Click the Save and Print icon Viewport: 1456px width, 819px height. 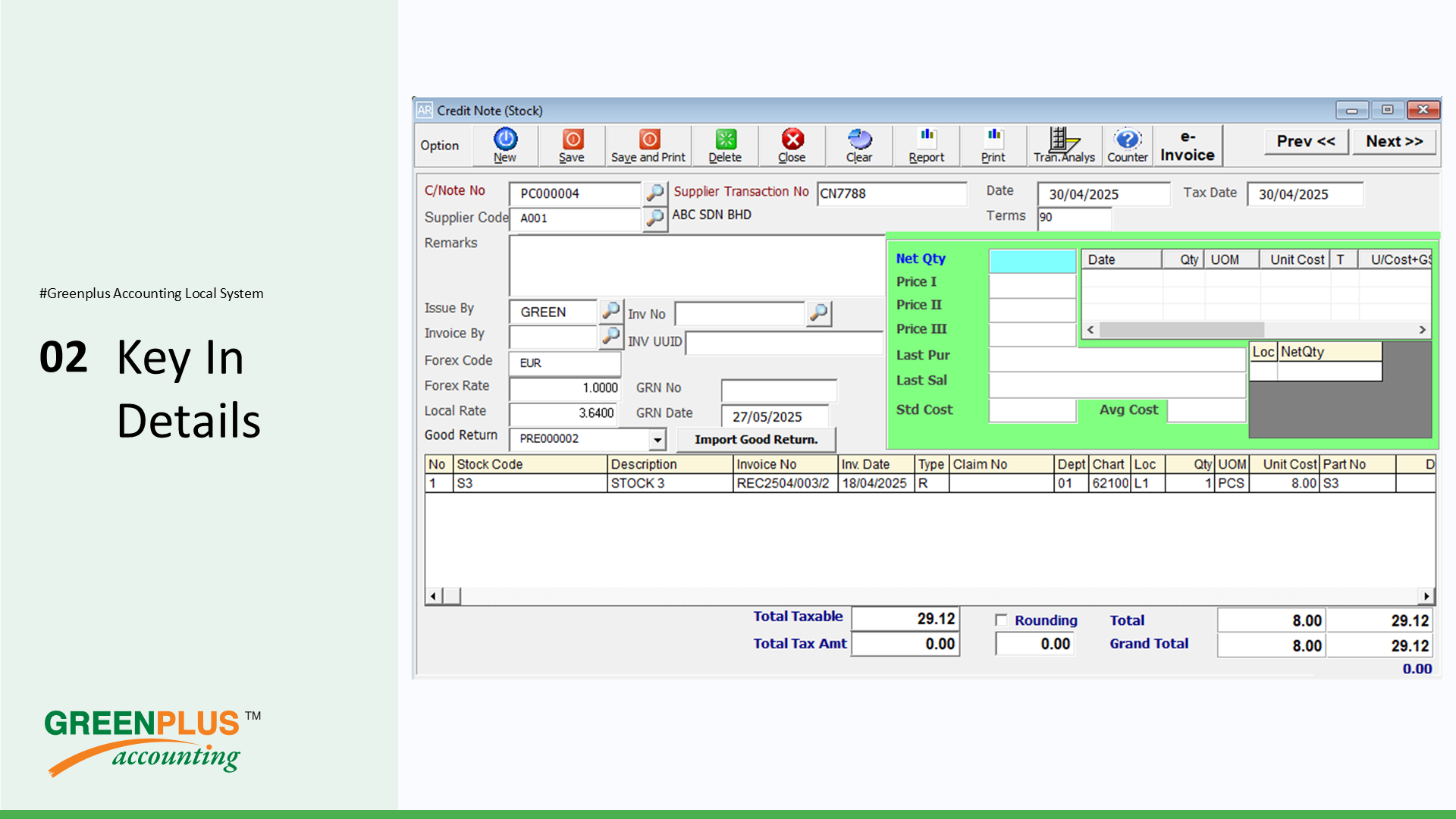[648, 145]
